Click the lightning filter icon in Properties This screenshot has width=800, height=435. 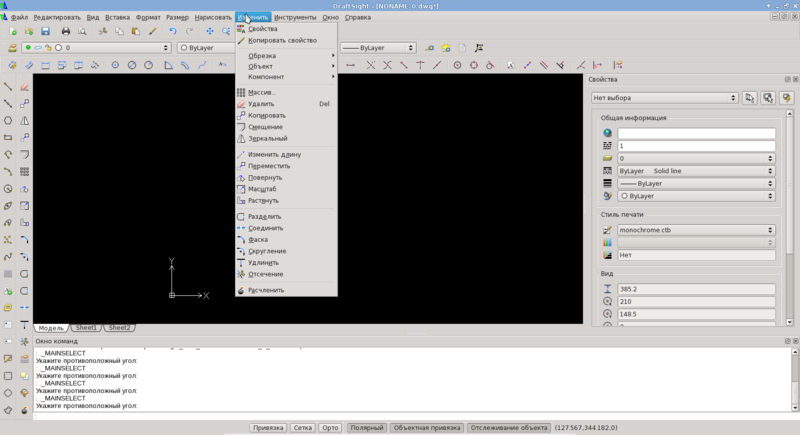[786, 98]
